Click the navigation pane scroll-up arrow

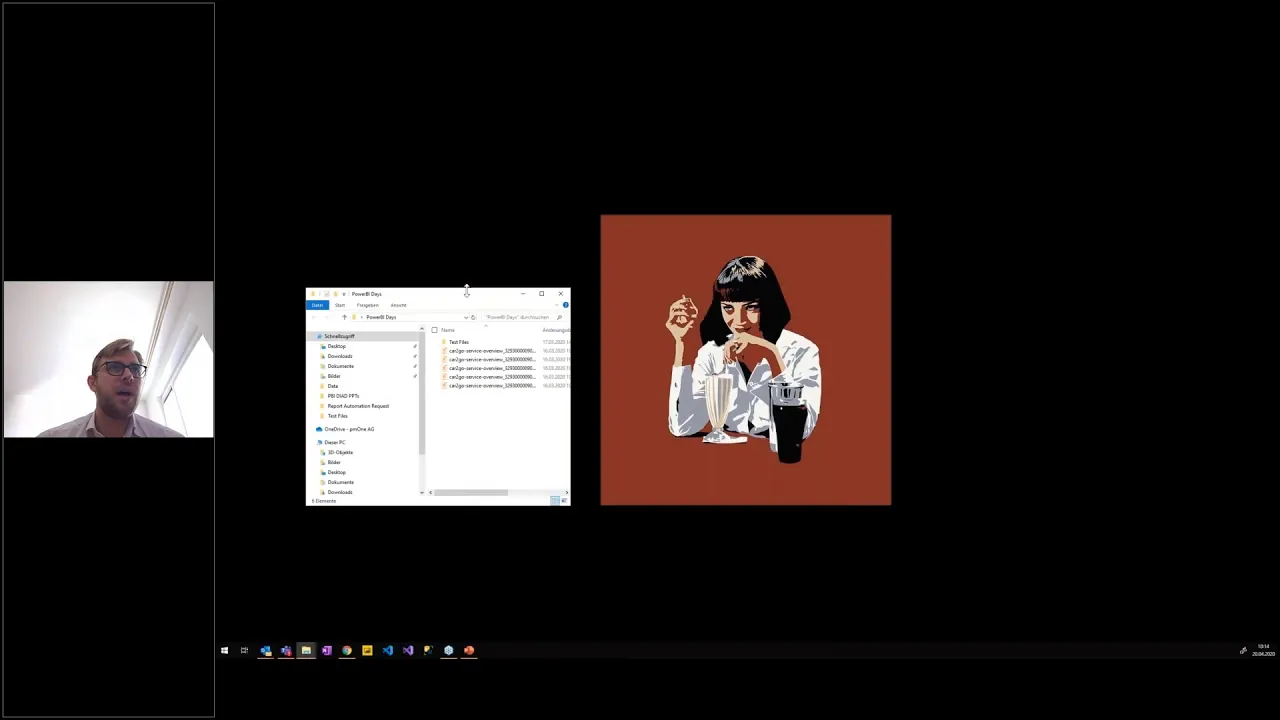(422, 329)
